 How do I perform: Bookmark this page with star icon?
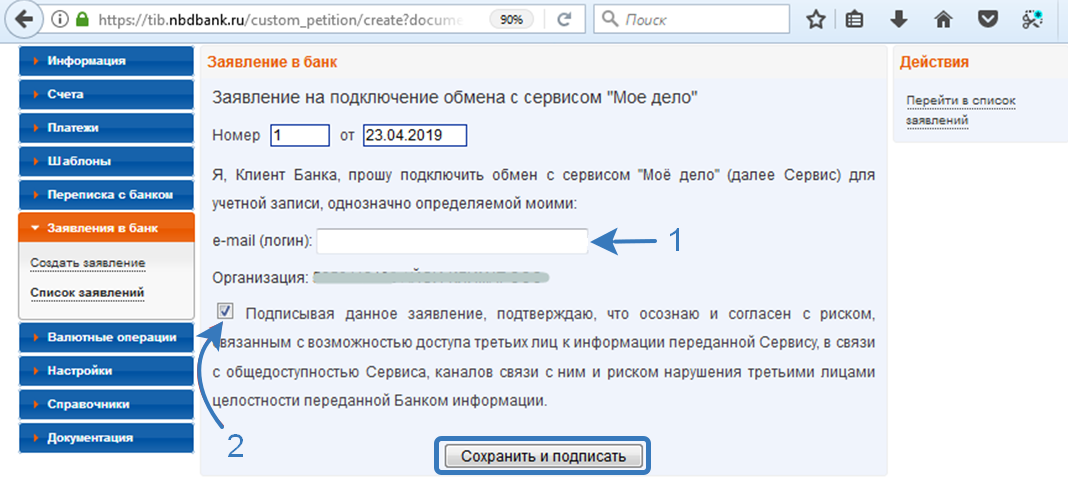(x=815, y=20)
